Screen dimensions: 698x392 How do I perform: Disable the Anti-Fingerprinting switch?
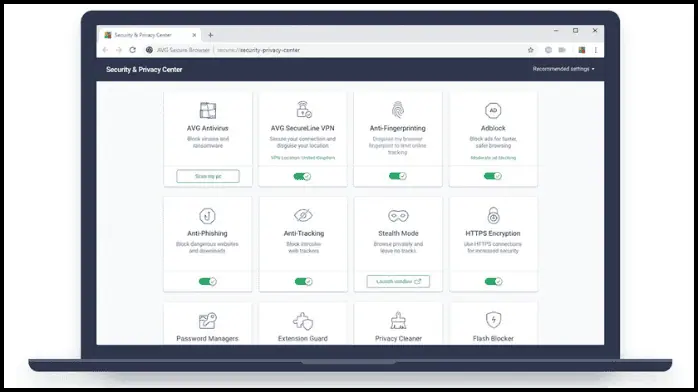(x=398, y=176)
